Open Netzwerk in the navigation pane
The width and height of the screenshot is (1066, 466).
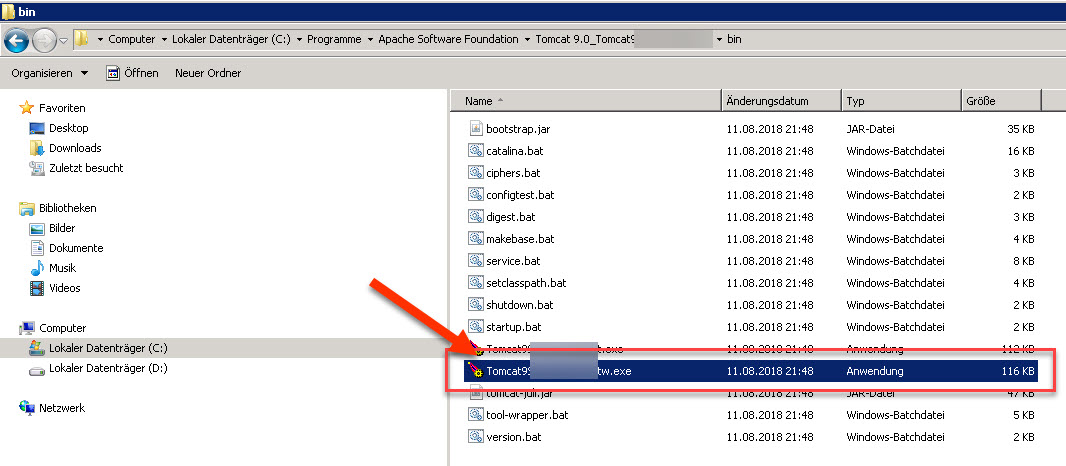(x=62, y=408)
